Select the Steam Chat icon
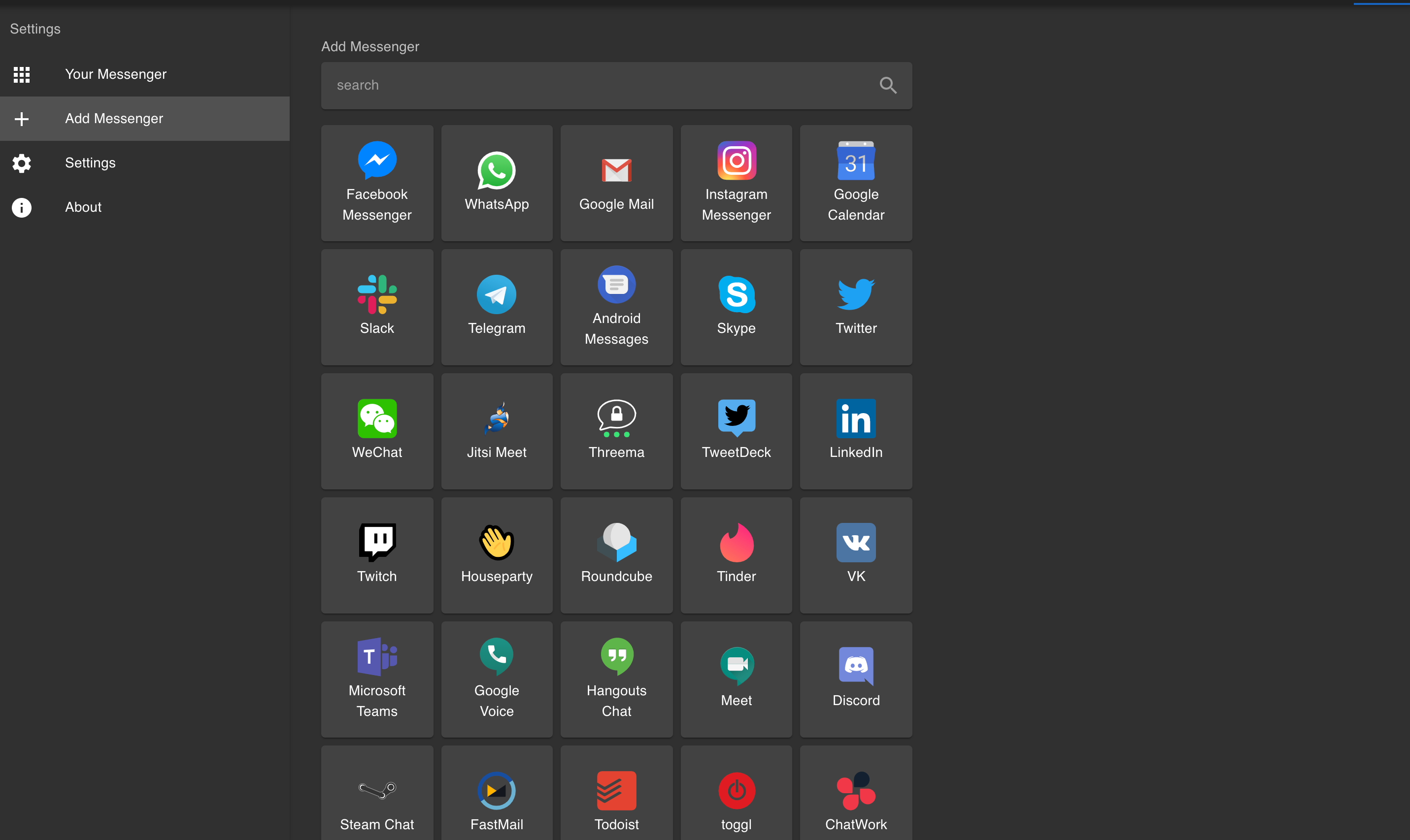 (x=377, y=790)
